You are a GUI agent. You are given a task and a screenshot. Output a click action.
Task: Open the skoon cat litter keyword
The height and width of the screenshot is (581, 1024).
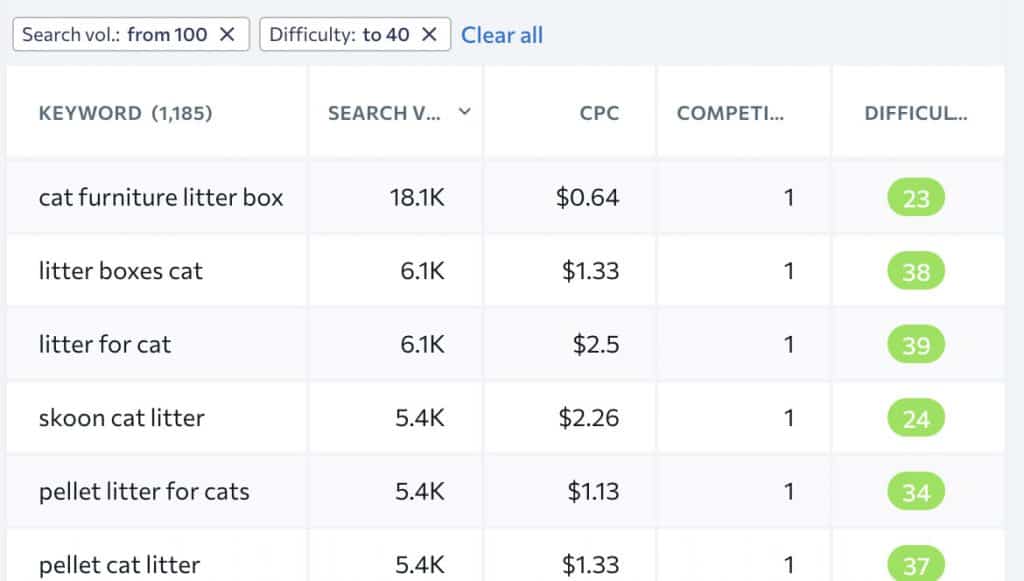tap(121, 418)
